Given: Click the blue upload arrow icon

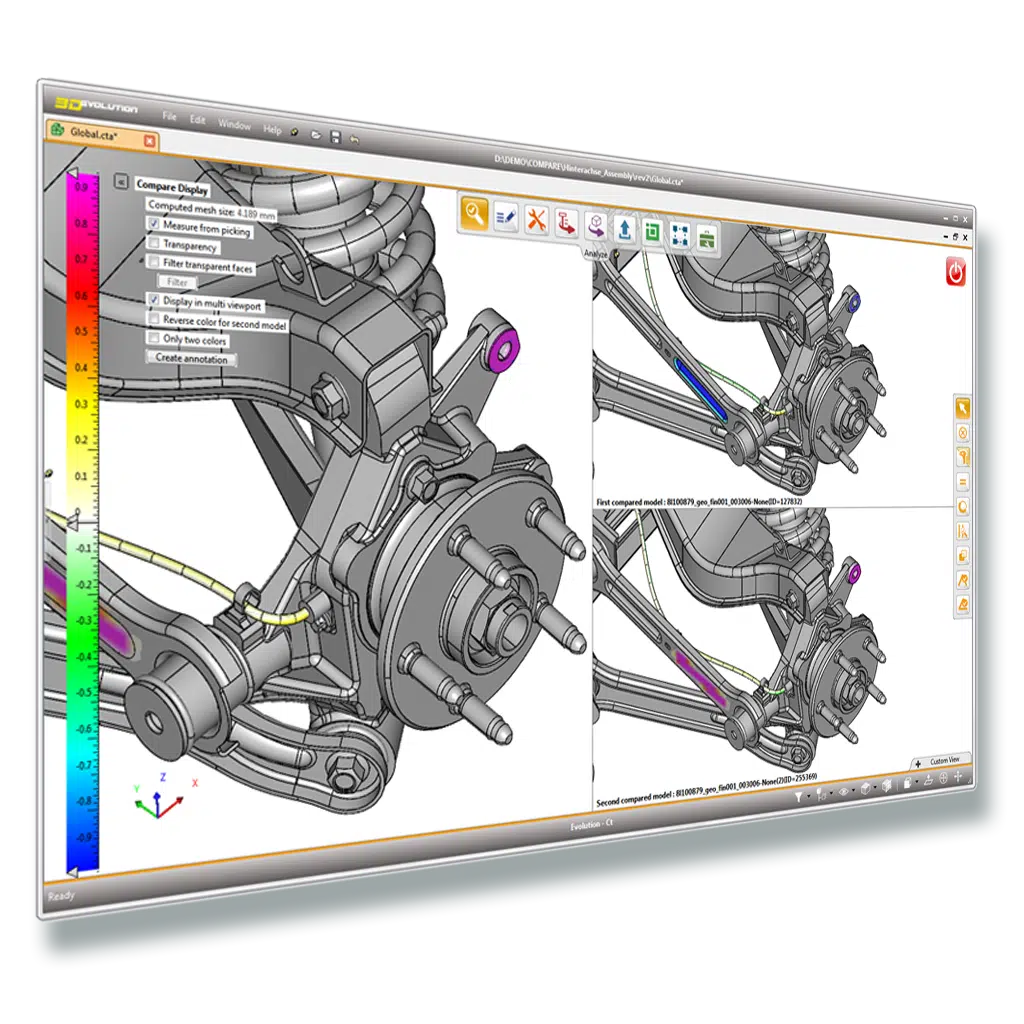Looking at the screenshot, I should [624, 230].
